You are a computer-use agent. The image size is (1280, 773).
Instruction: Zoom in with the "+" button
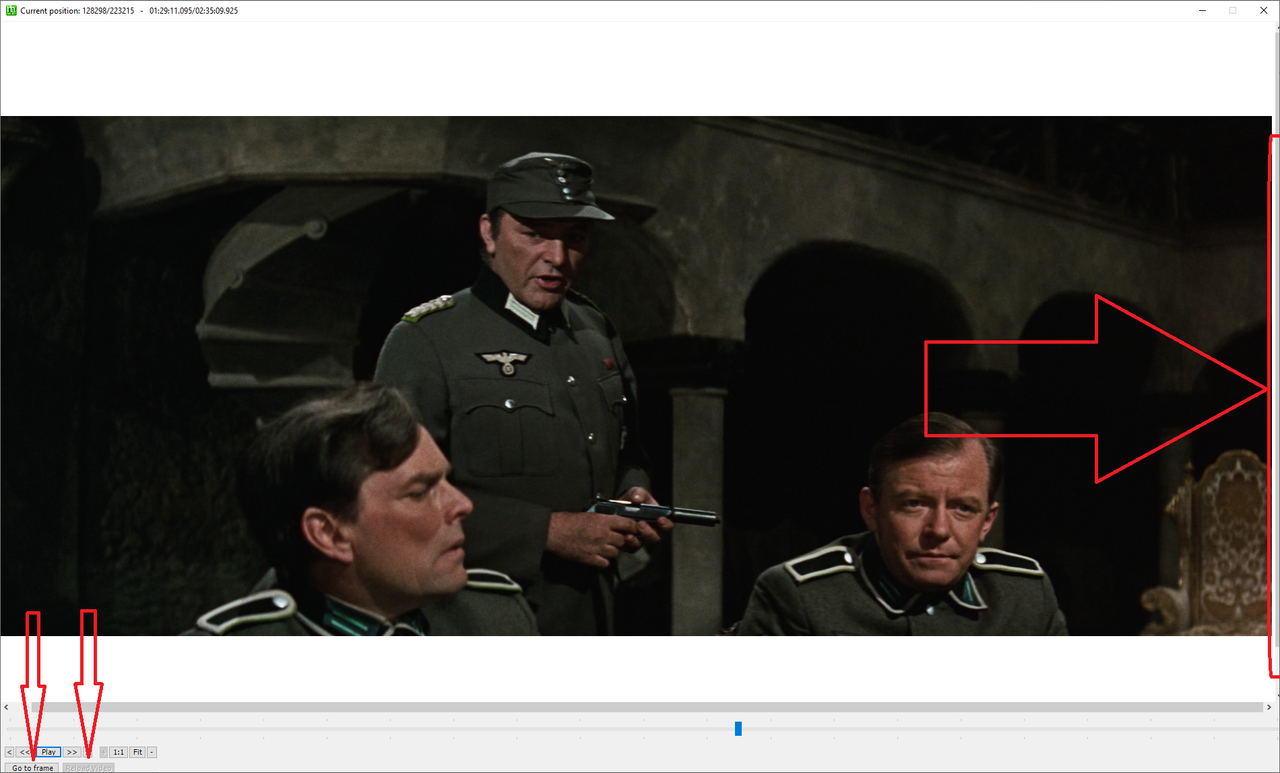(104, 752)
